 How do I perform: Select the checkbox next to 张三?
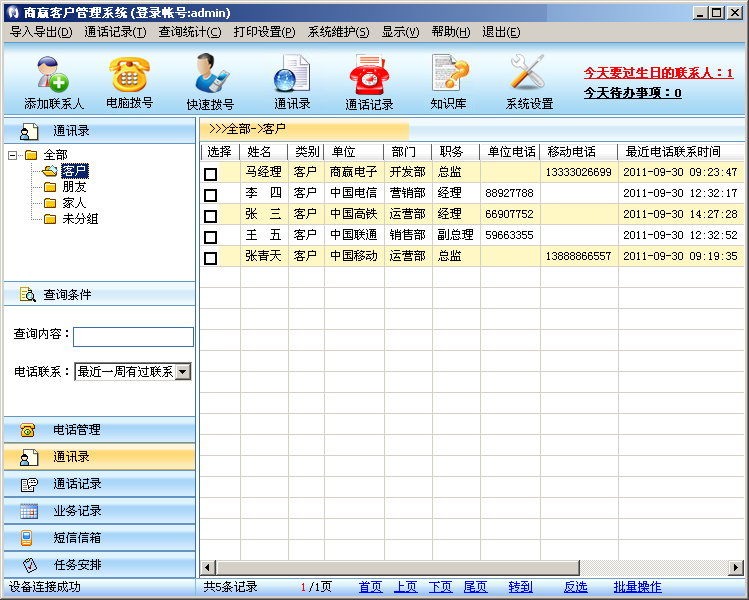(x=210, y=216)
